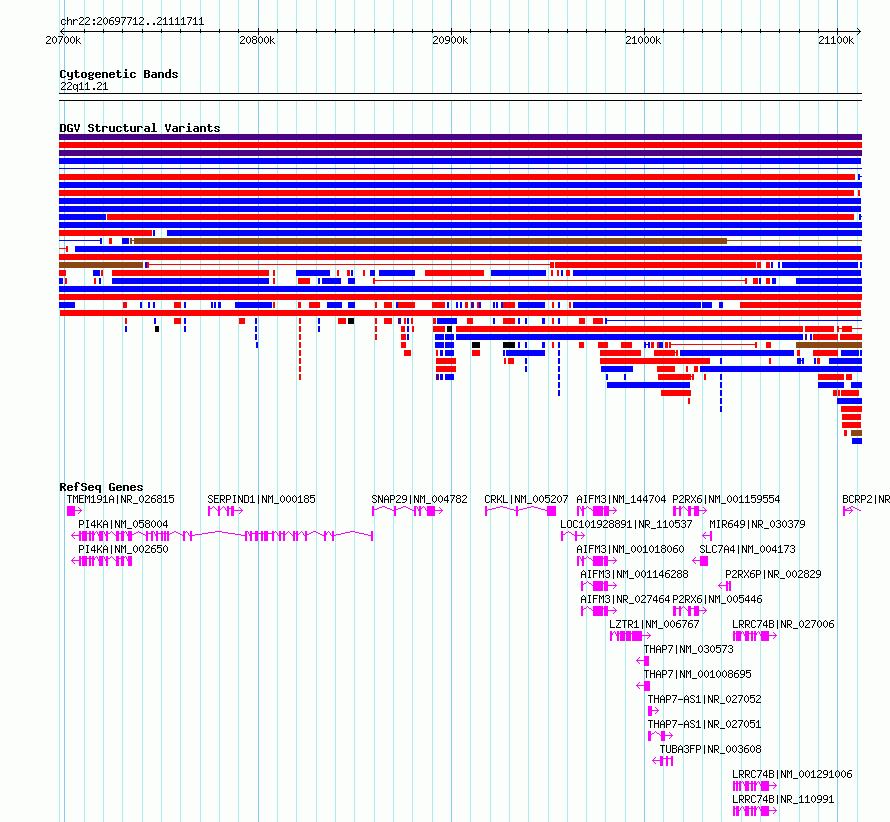Select the DGV Structural Variants track title
890x822 pixels.
click(x=140, y=128)
